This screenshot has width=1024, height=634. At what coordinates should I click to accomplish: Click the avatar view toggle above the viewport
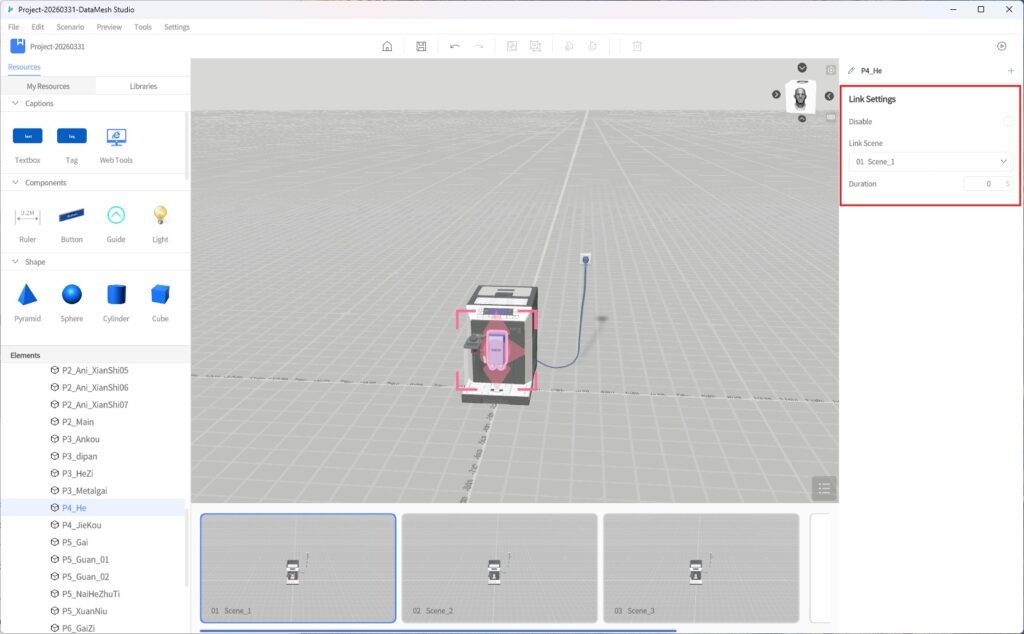pyautogui.click(x=802, y=96)
